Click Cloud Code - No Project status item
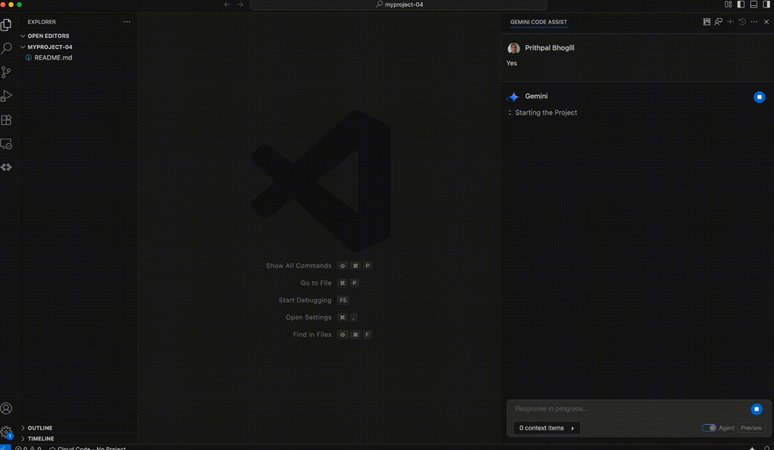Screen dimensions: 774x450 [x=87, y=448]
